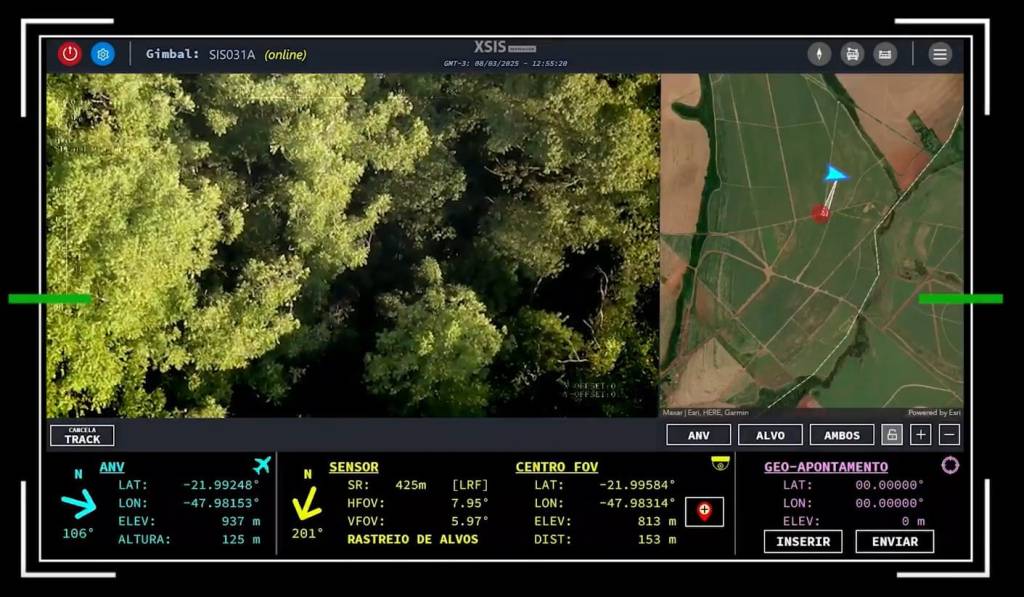Enable ANV map follow mode

click(698, 435)
